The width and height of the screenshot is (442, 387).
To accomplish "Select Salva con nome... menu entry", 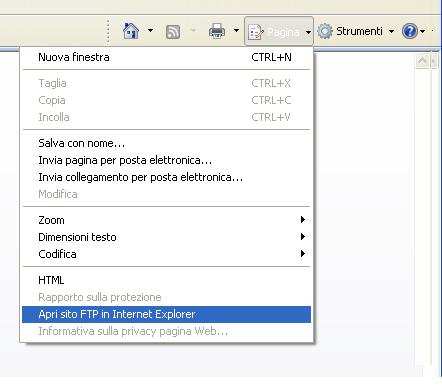I will click(166, 143).
